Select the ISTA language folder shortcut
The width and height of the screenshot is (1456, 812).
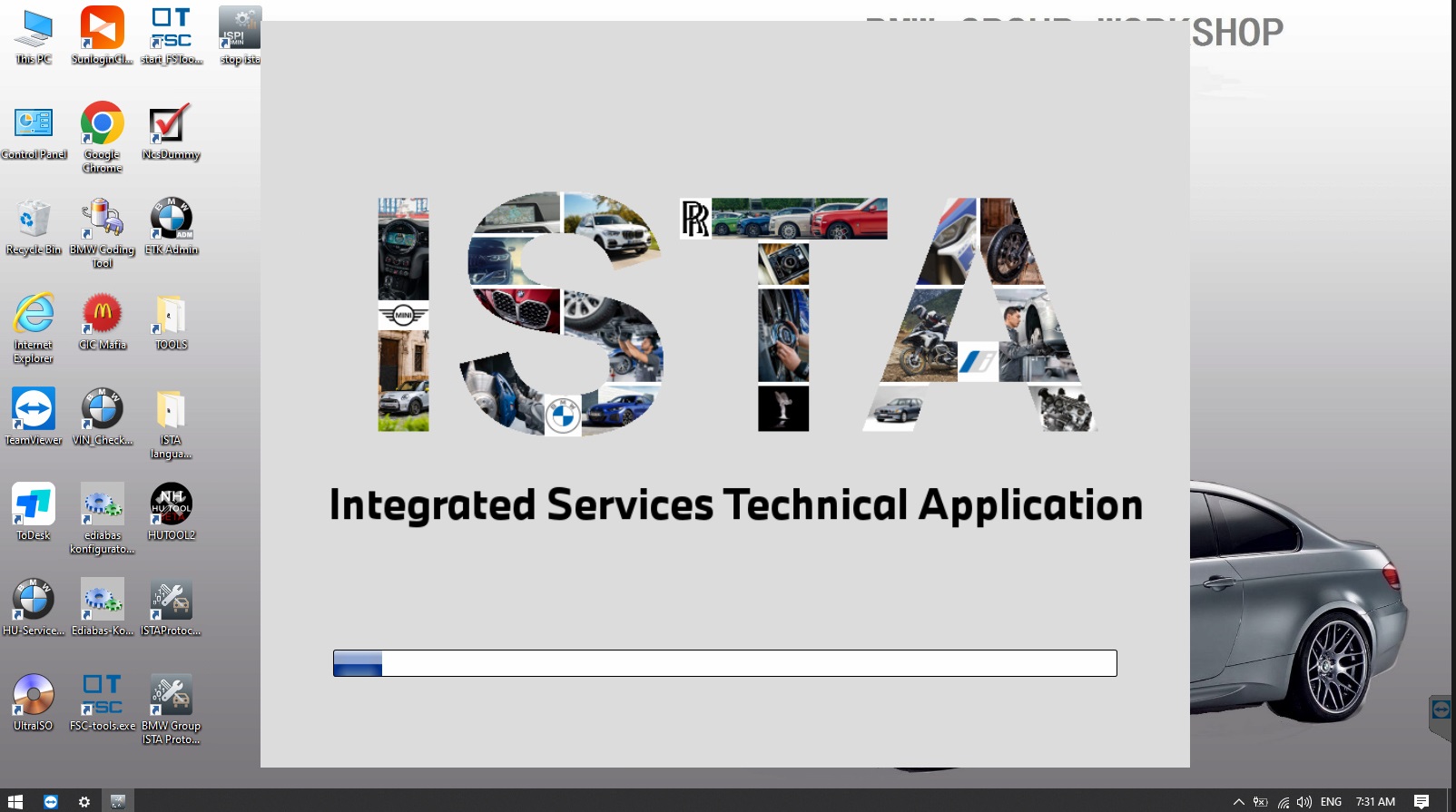coord(172,423)
